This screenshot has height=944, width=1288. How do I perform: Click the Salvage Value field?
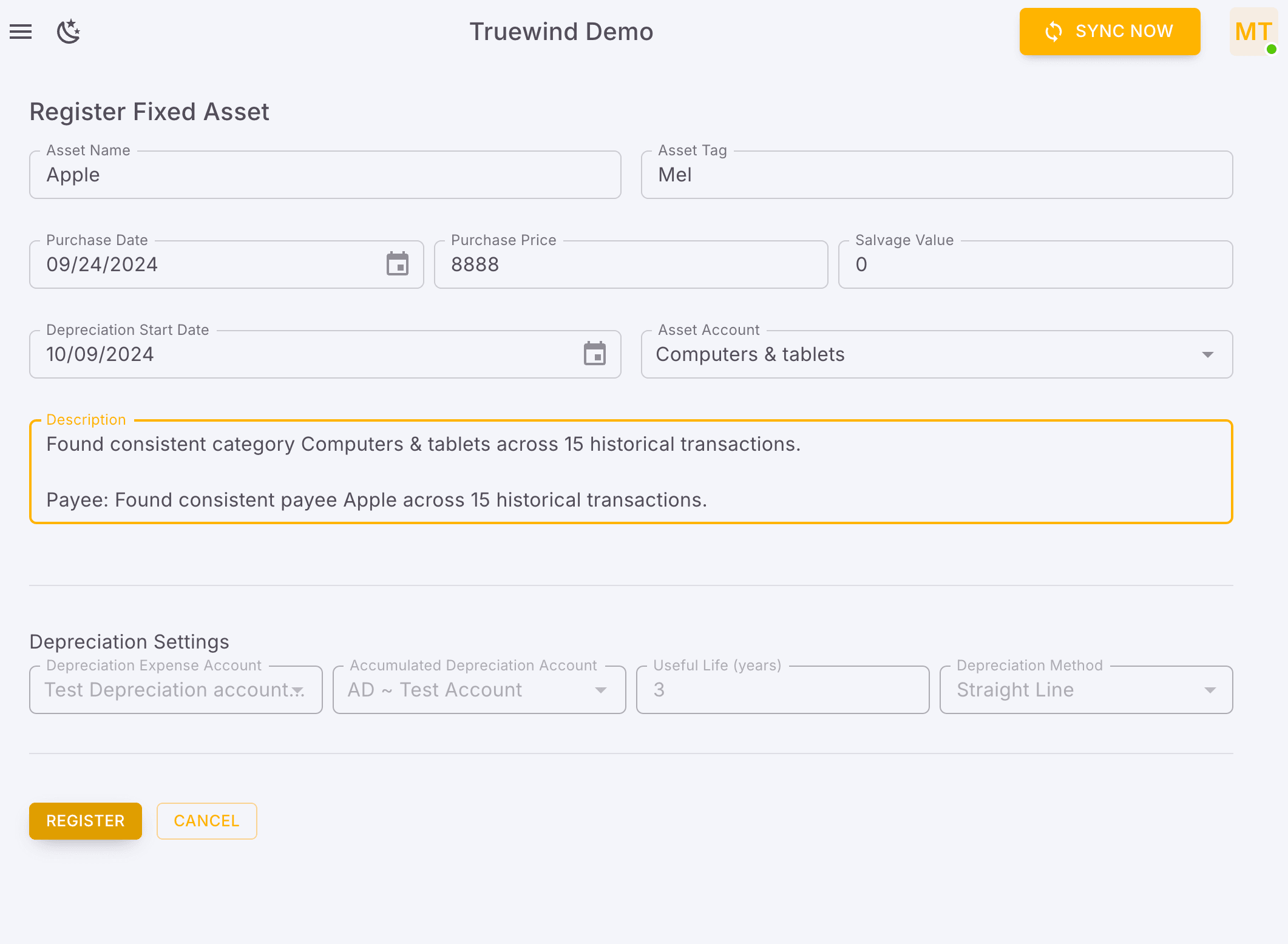click(1035, 264)
